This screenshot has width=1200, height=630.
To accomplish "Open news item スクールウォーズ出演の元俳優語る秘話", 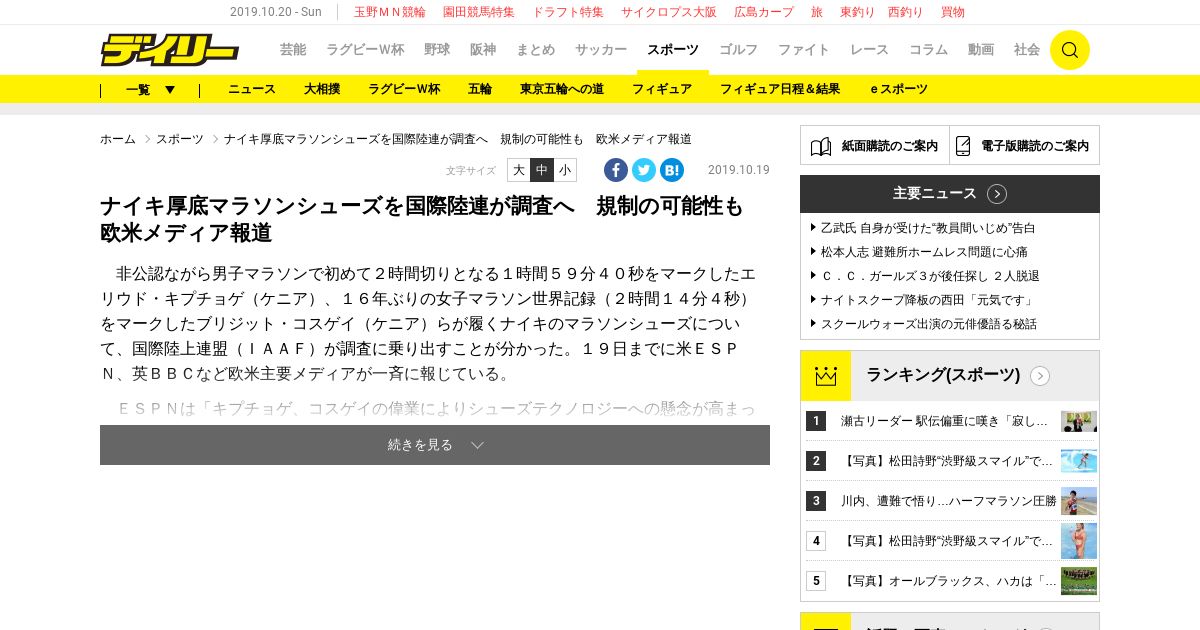I will tap(929, 324).
